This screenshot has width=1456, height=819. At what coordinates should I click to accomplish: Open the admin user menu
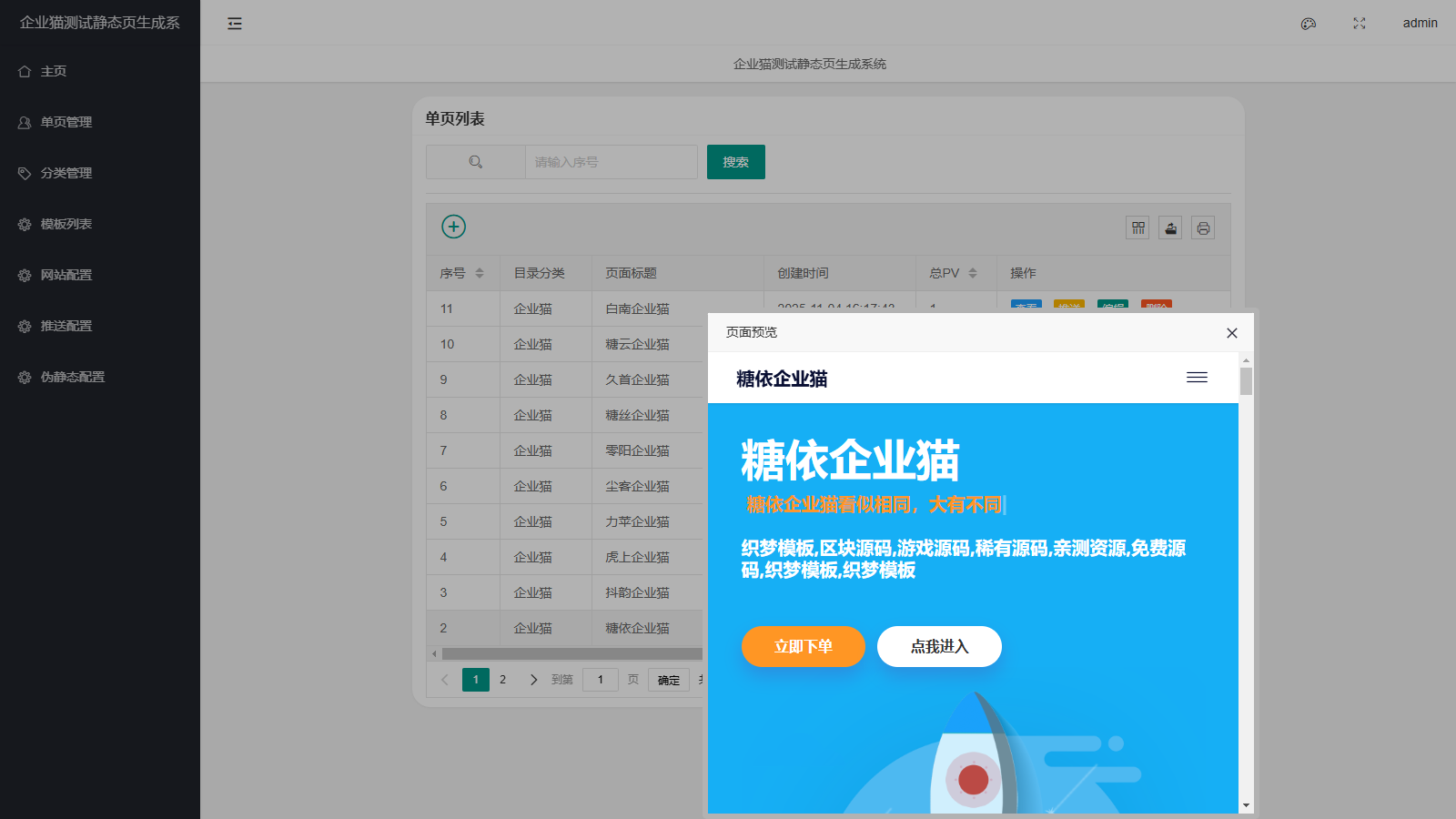1420,24
